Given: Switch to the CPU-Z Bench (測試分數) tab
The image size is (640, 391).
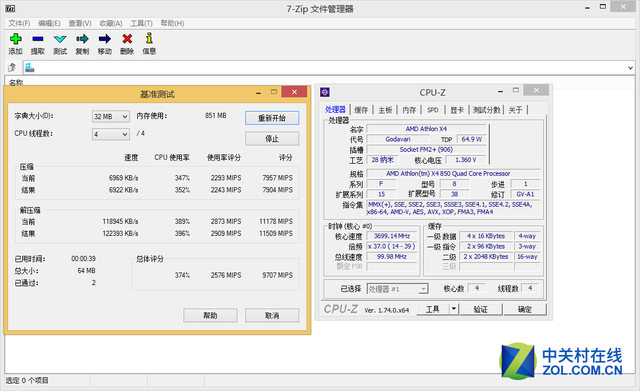Looking at the screenshot, I should pos(487,110).
